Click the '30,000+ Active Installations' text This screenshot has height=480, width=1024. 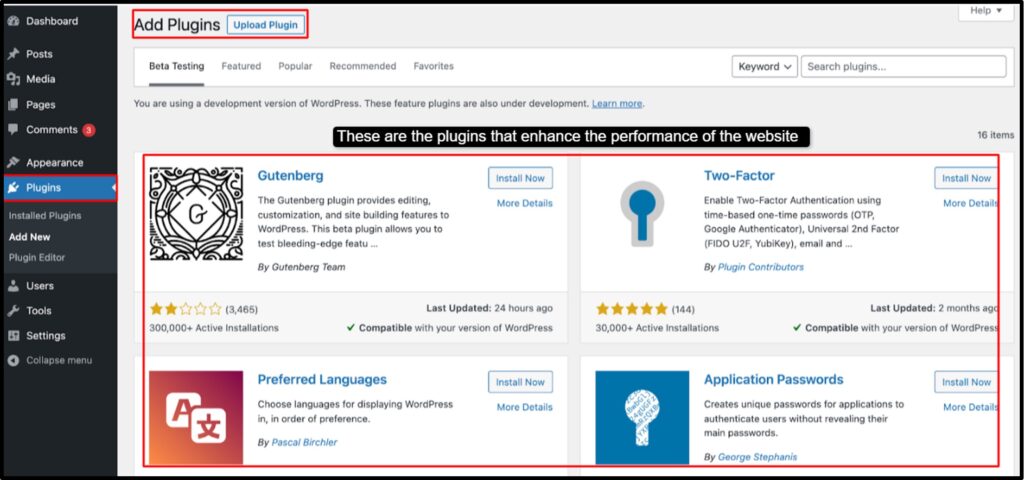click(657, 328)
